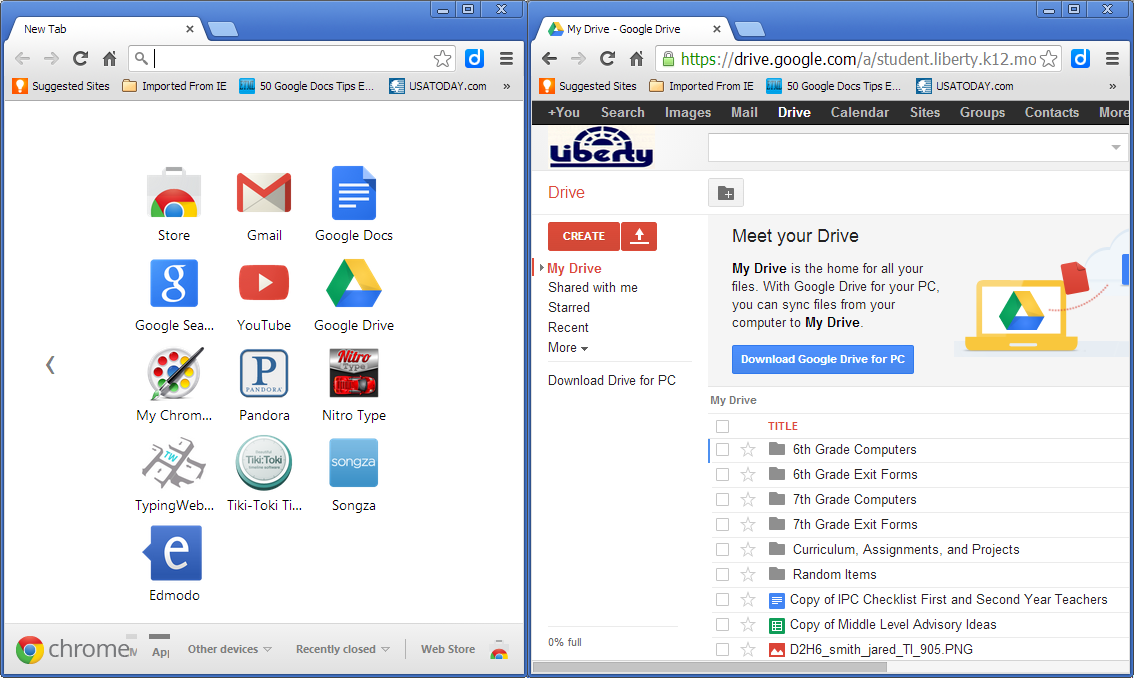Image resolution: width=1134 pixels, height=678 pixels.
Task: Open the TypingWeb app icon
Action: point(174,463)
